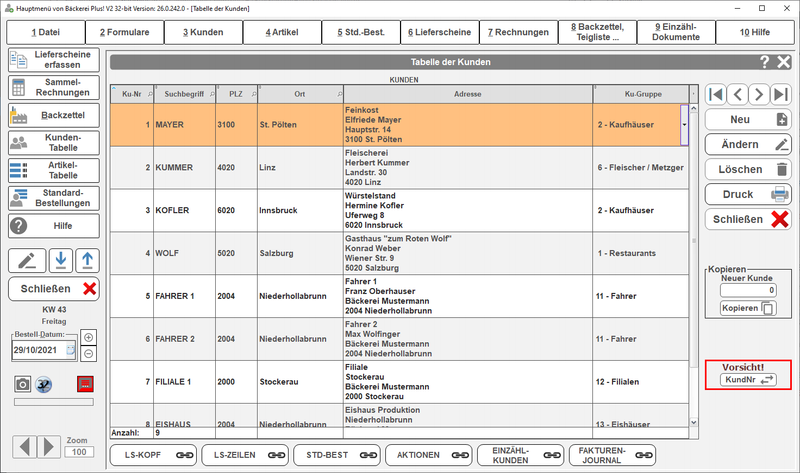
Task: Go to previous customer record
Action: click(x=738, y=94)
